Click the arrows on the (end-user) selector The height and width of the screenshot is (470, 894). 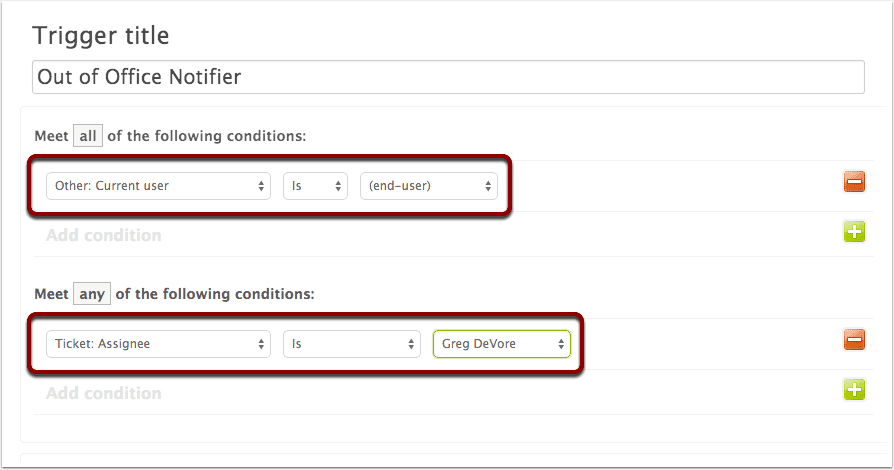pyautogui.click(x=488, y=186)
